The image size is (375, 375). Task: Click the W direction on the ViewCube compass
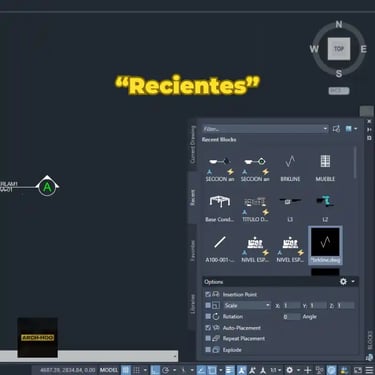(314, 49)
